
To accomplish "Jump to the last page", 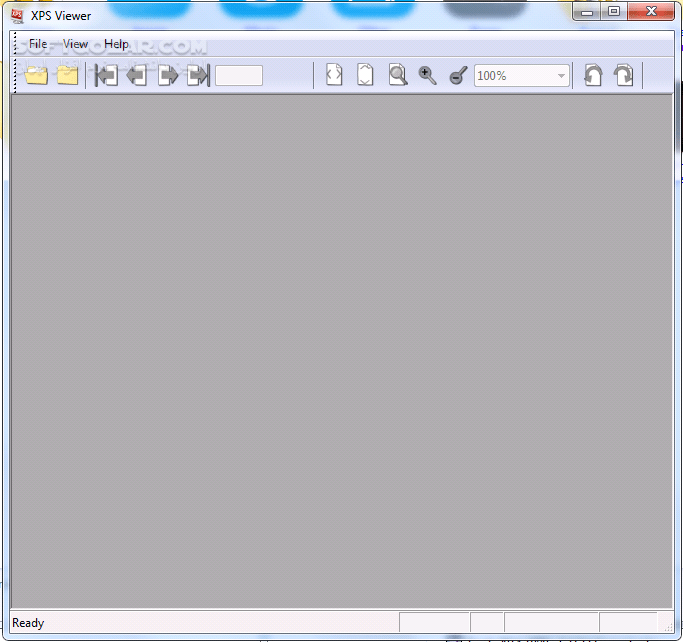I will click(198, 76).
